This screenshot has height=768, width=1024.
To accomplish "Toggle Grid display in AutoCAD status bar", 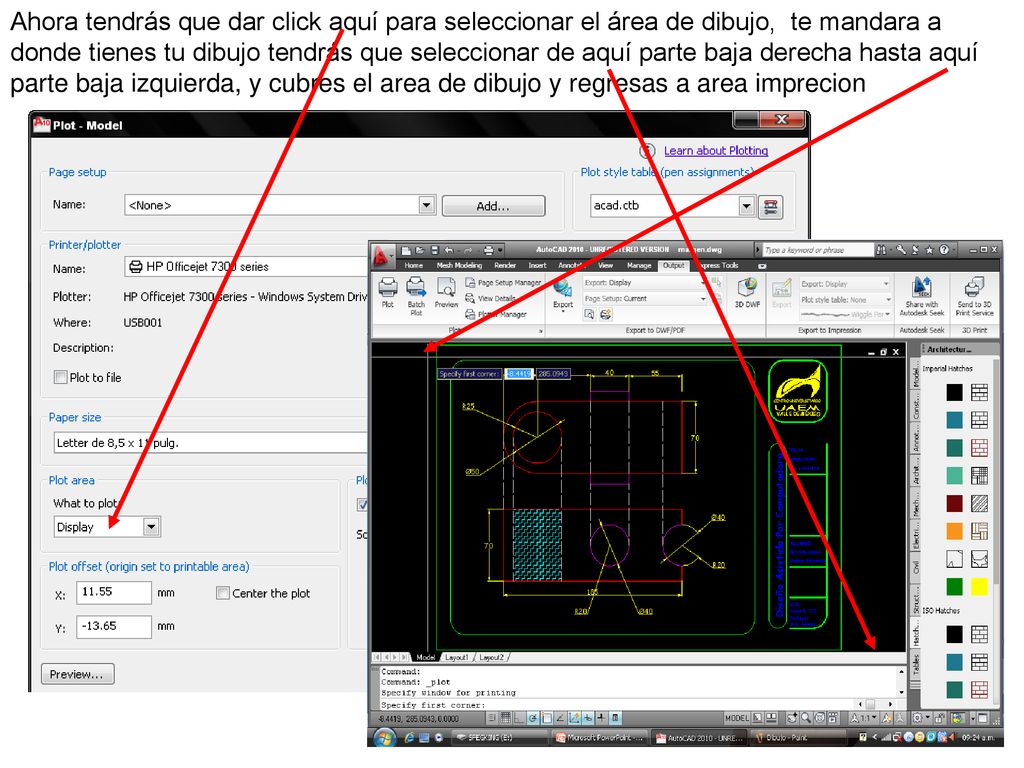I will [x=505, y=718].
